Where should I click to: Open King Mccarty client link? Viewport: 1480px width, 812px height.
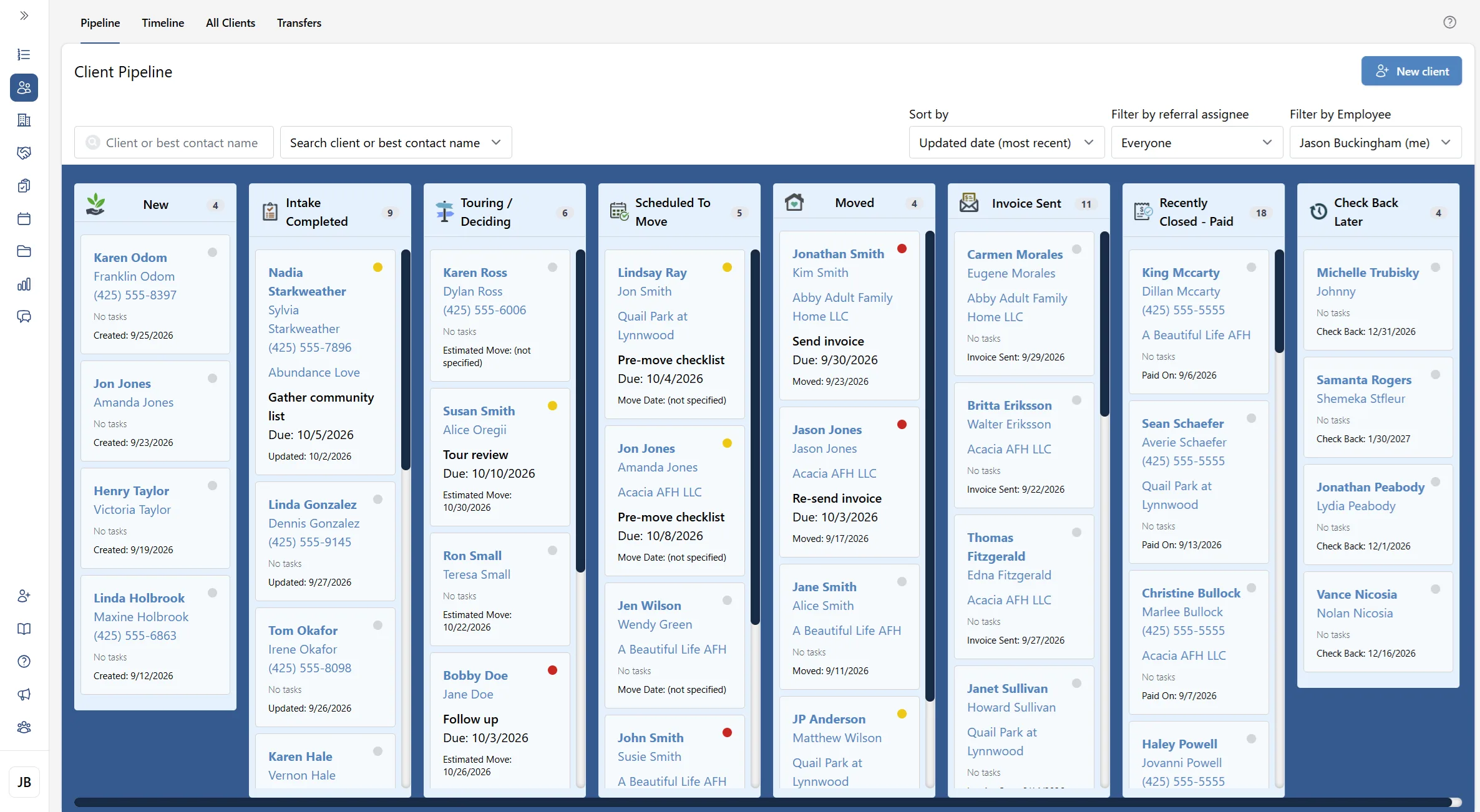pyautogui.click(x=1181, y=273)
